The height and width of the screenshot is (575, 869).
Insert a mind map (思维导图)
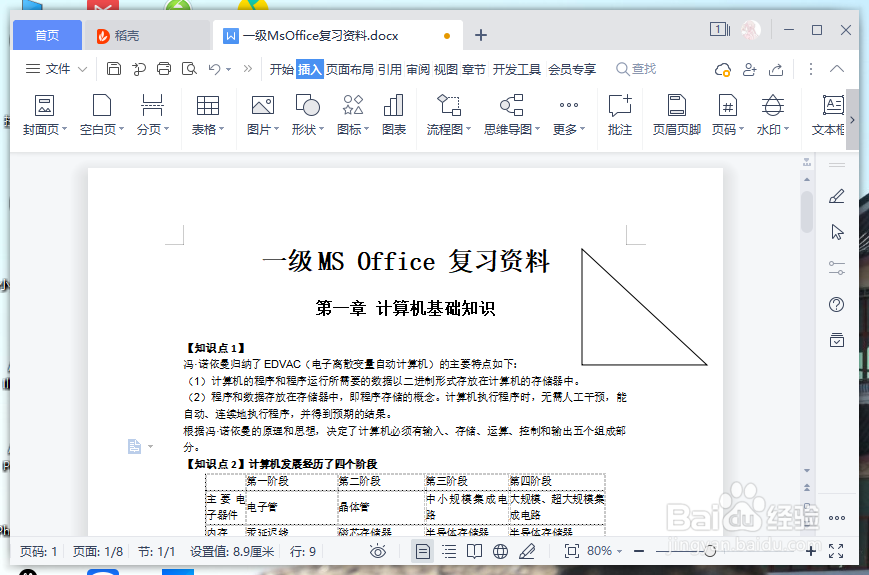click(512, 115)
